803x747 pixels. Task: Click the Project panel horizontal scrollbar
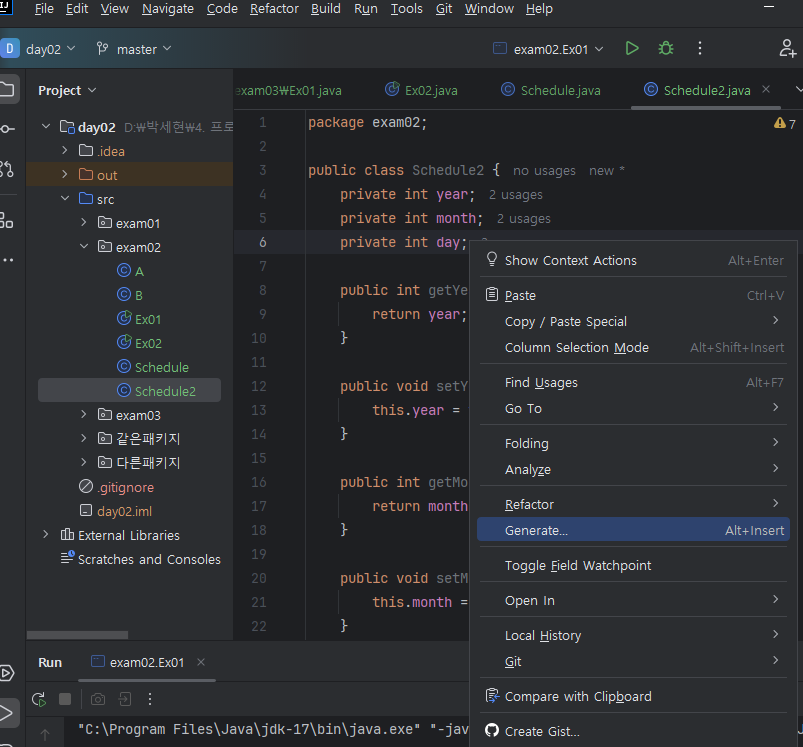[x=77, y=635]
